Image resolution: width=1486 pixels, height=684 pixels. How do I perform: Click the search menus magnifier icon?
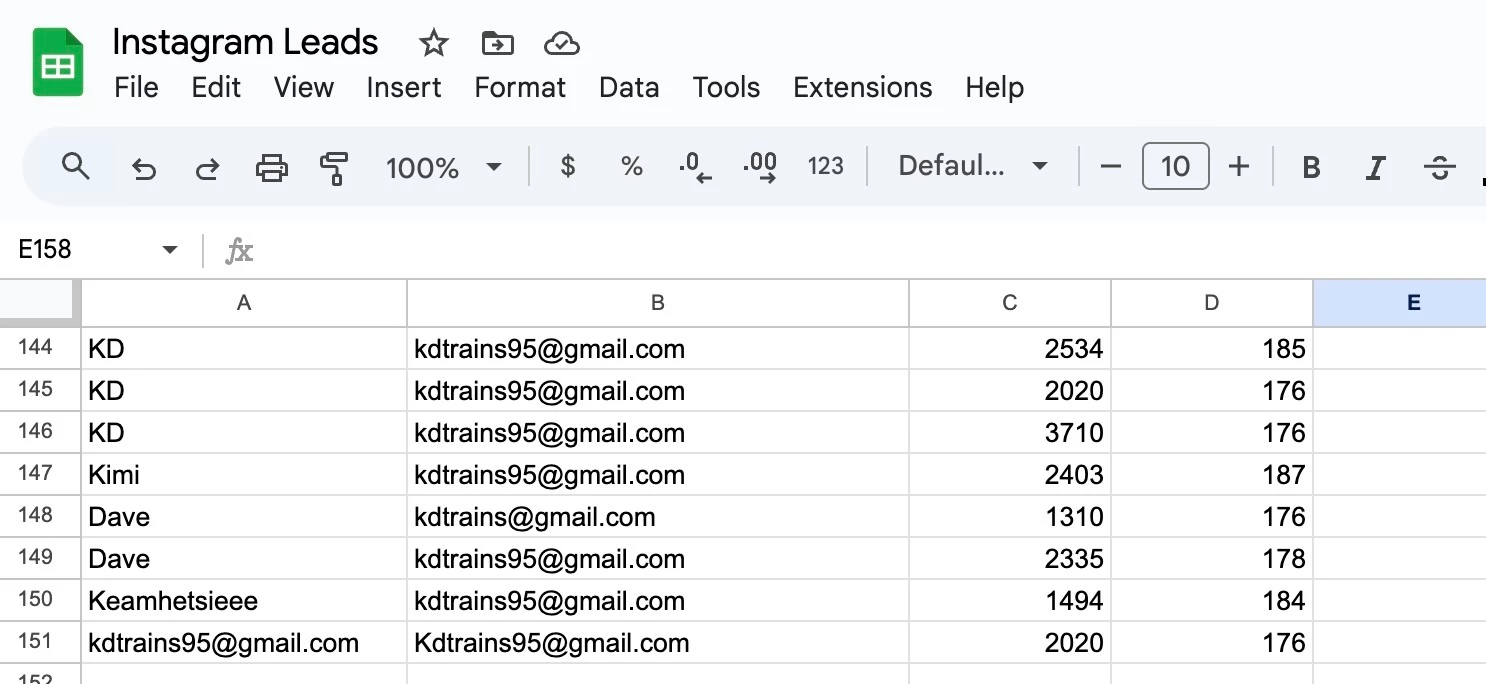click(x=76, y=166)
